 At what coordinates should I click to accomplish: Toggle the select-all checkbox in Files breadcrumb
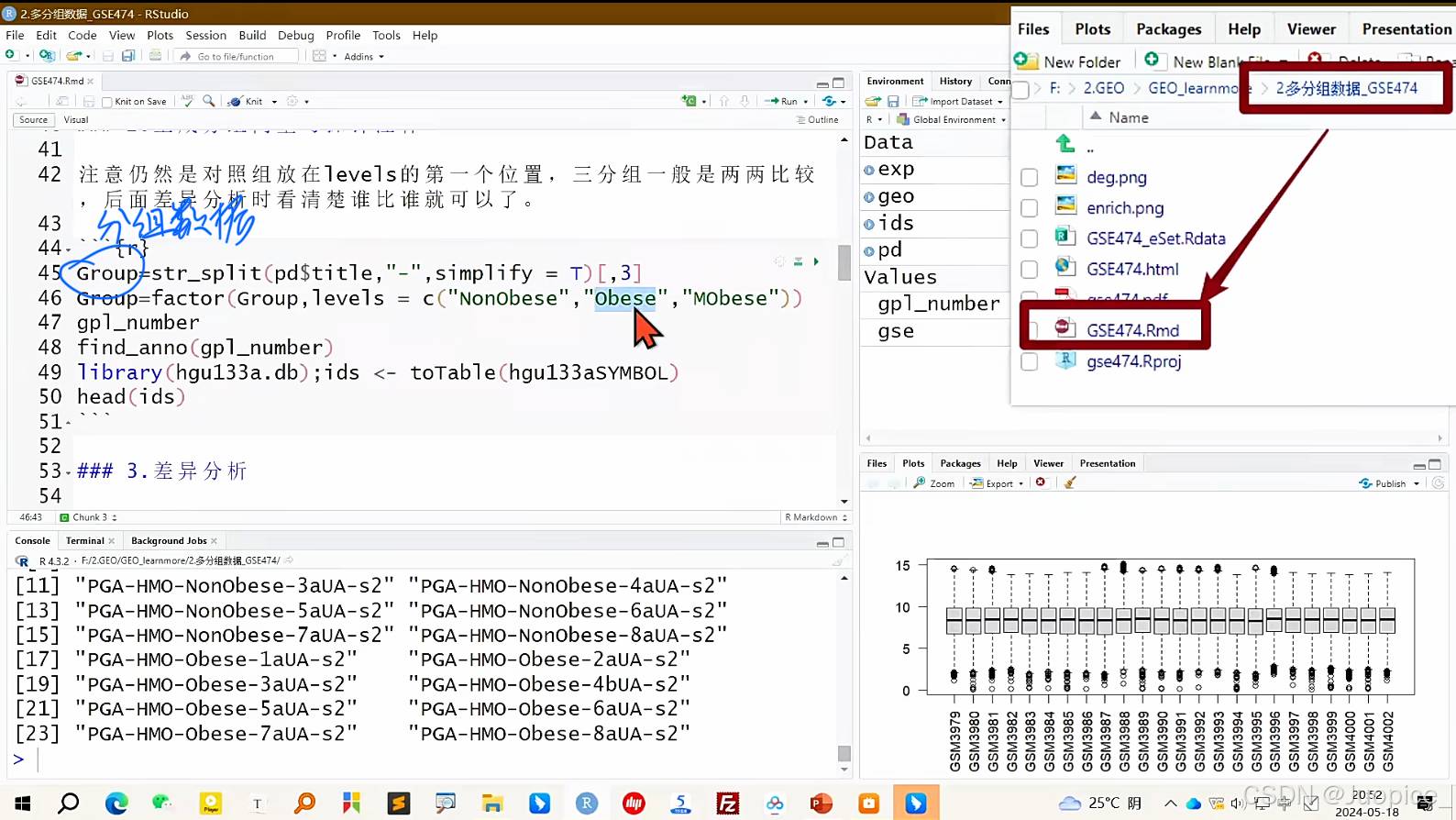coord(1020,89)
